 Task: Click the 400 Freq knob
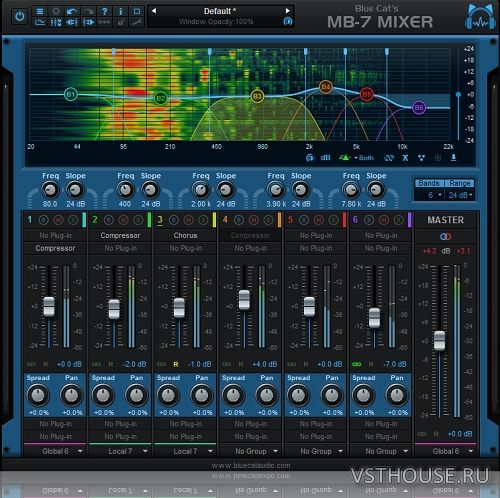point(125,190)
